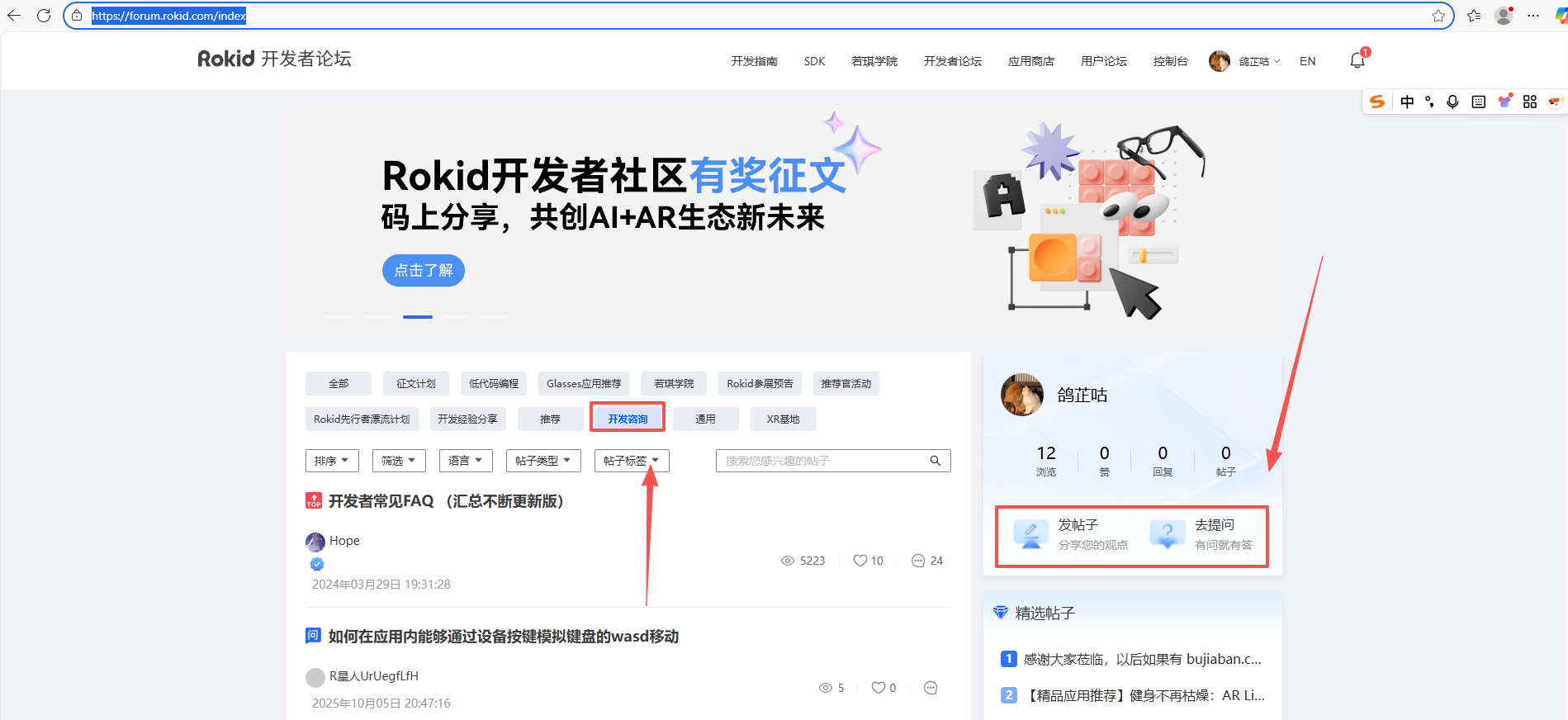This screenshot has height=720, width=1568.
Task: Like the wasd post with 0 likes
Action: (879, 688)
